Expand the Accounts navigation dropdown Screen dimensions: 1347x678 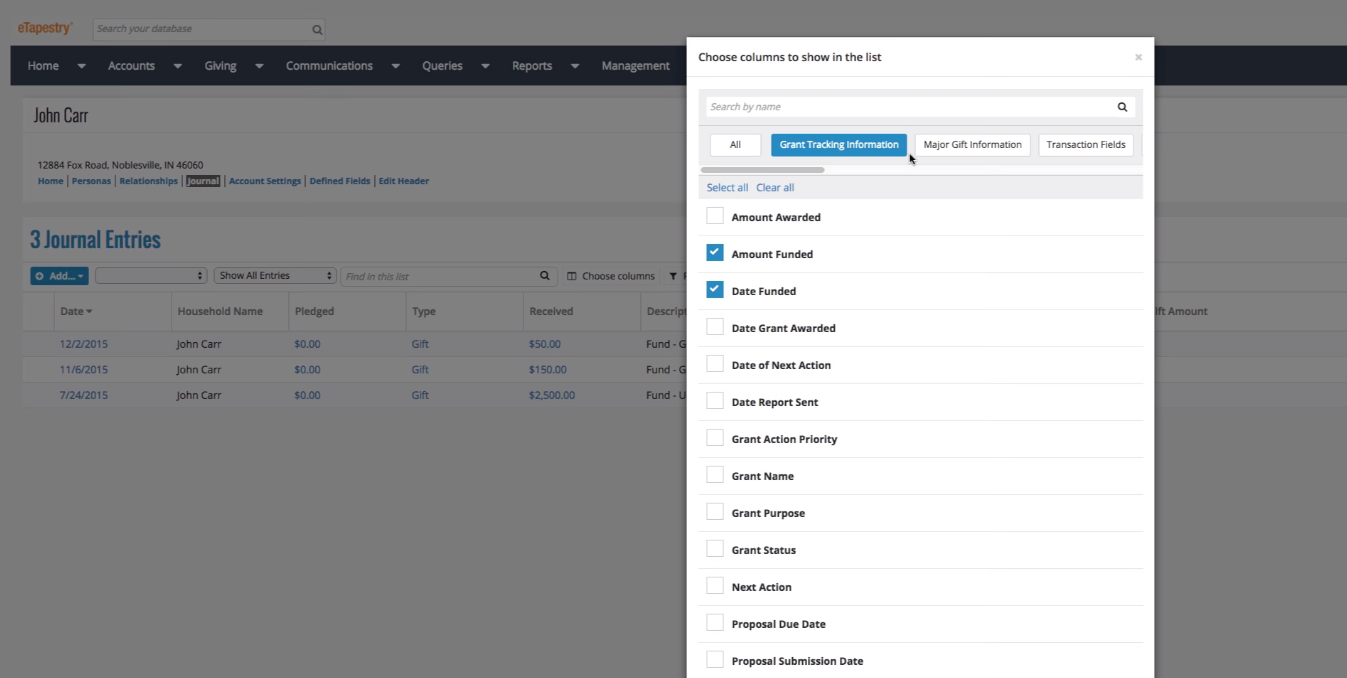click(x=177, y=65)
